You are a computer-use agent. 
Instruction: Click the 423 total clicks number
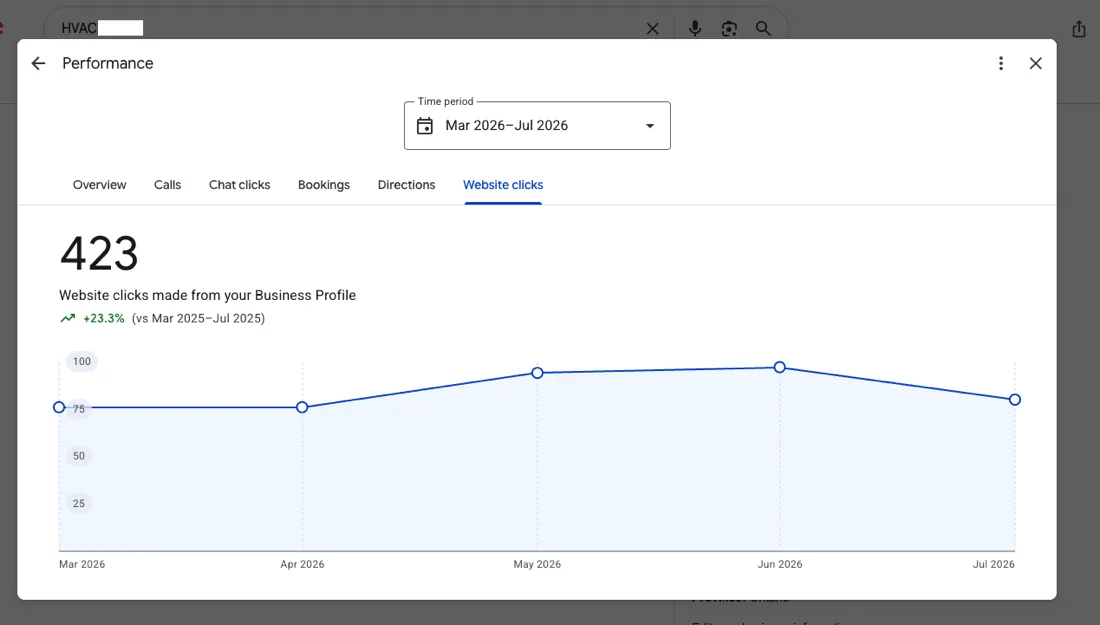(99, 253)
